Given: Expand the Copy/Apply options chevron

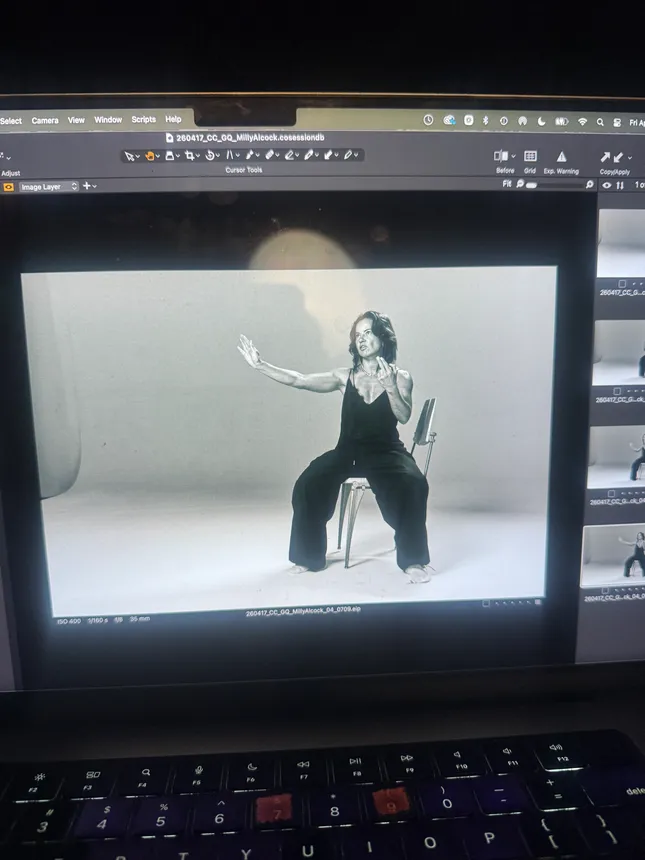Looking at the screenshot, I should pyautogui.click(x=629, y=158).
